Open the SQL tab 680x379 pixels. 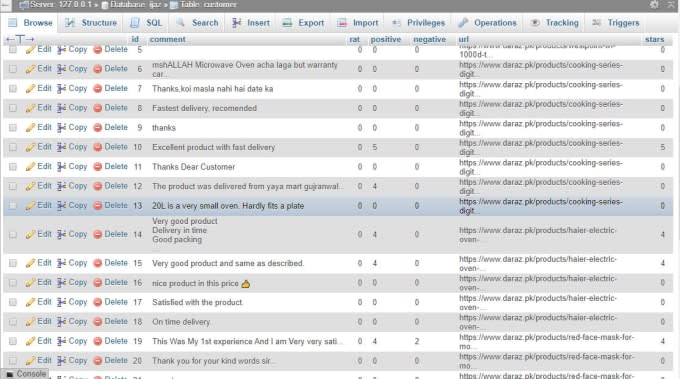pos(146,23)
